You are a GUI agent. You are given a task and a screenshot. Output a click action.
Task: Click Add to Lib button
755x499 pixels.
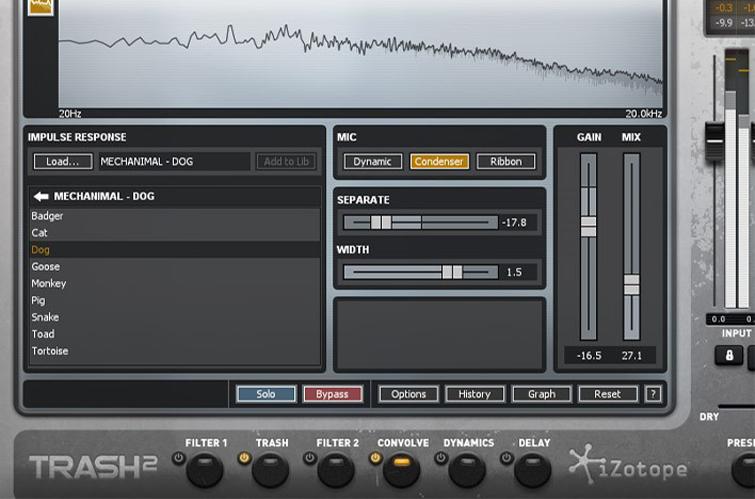[286, 161]
